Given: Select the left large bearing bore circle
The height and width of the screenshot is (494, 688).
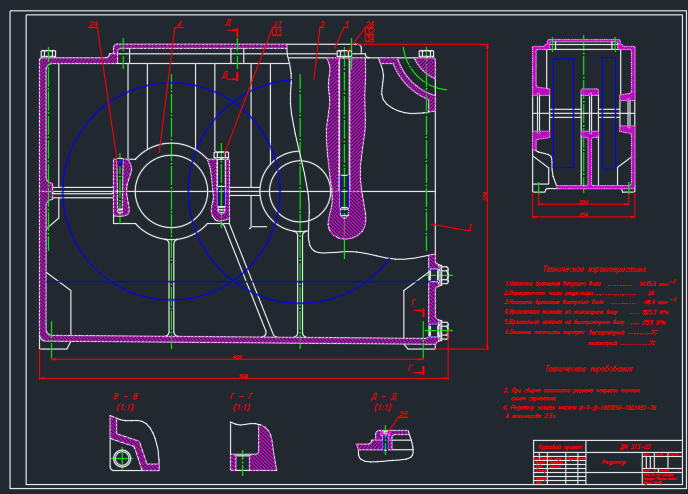Looking at the screenshot, I should pyautogui.click(x=172, y=190).
